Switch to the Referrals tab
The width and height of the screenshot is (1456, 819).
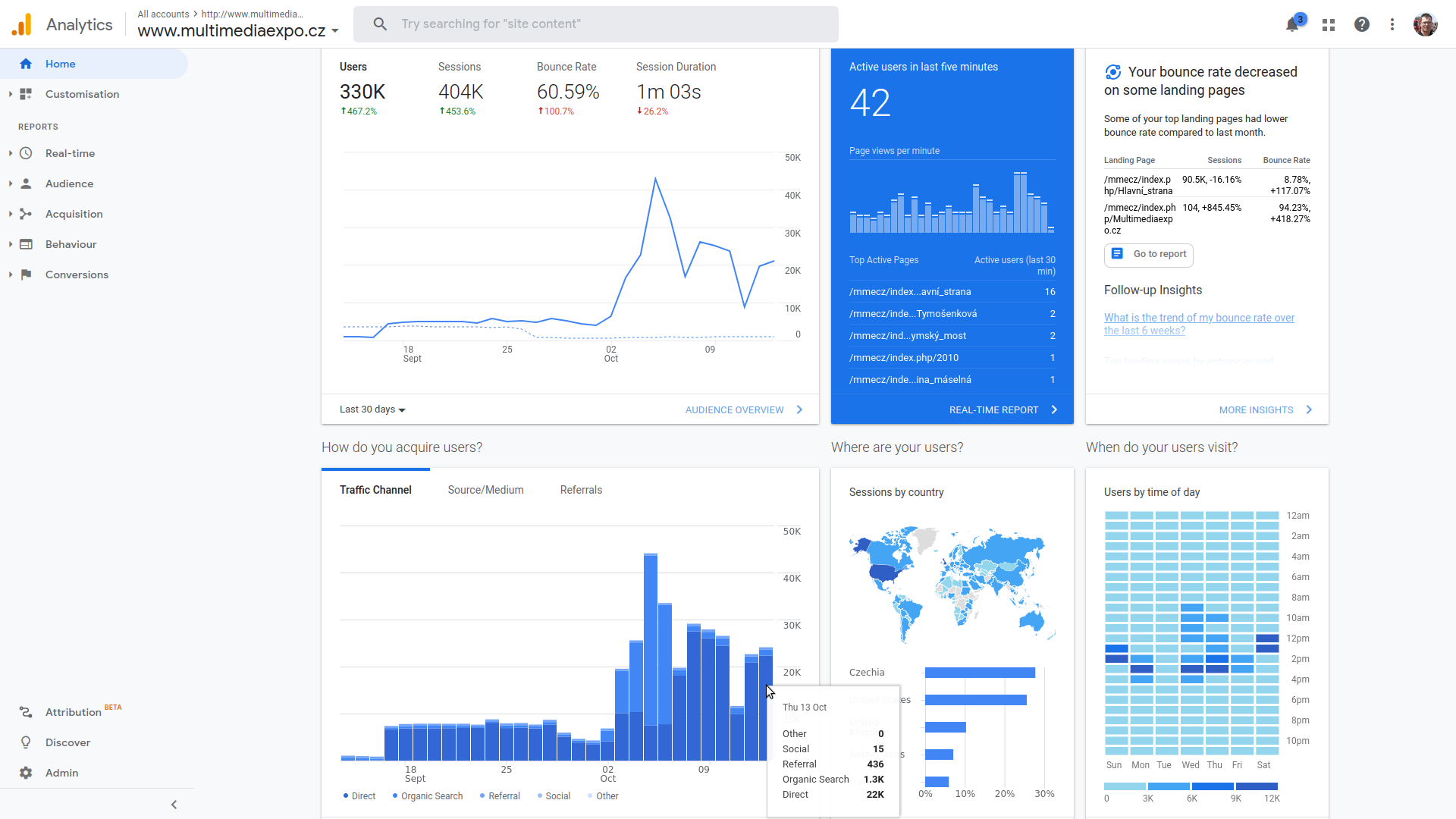[x=581, y=490]
